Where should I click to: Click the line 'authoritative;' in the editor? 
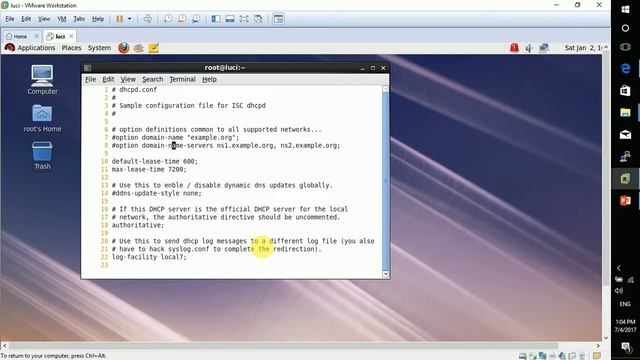click(x=138, y=225)
